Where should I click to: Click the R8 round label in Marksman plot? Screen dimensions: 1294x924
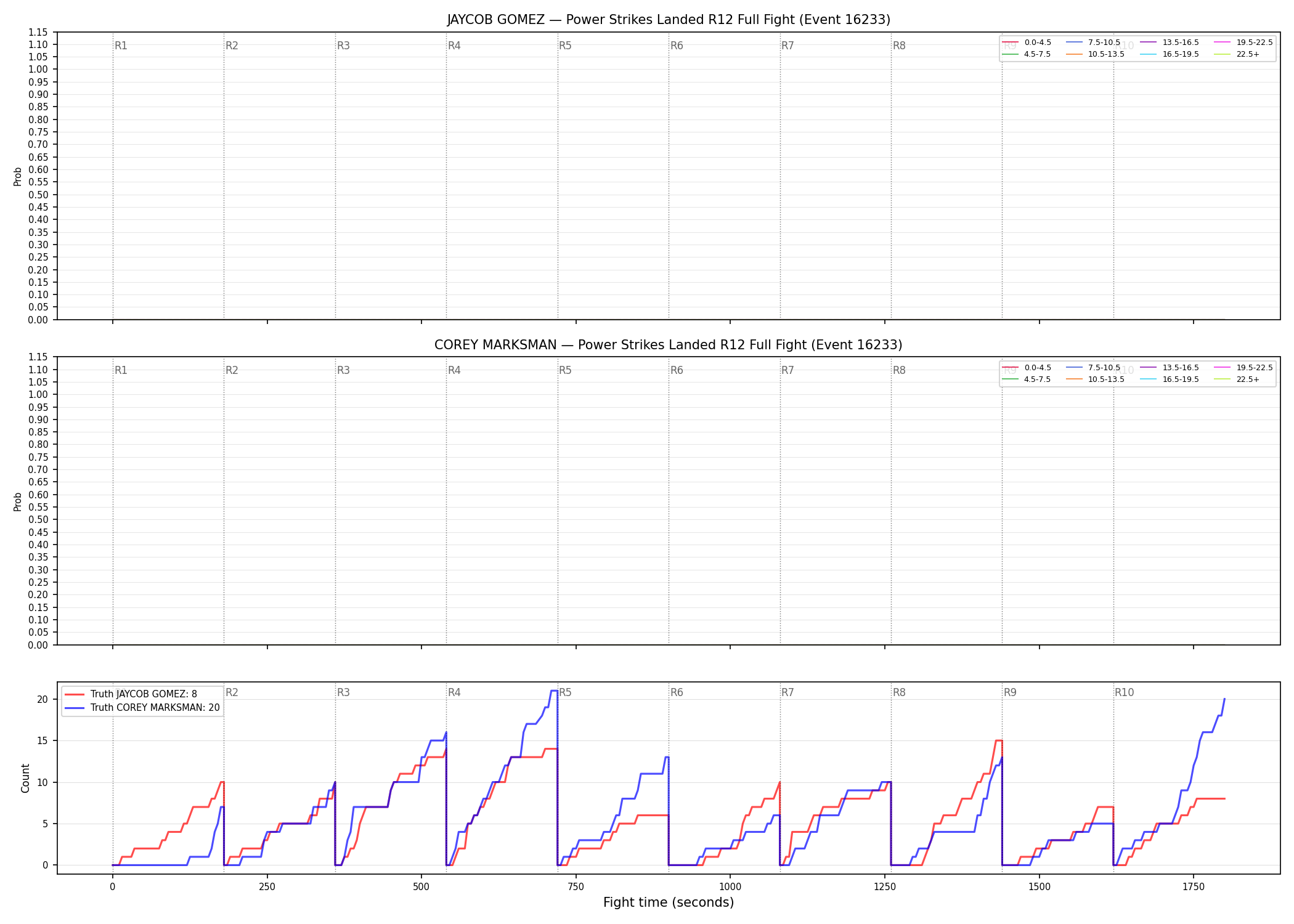click(x=899, y=370)
